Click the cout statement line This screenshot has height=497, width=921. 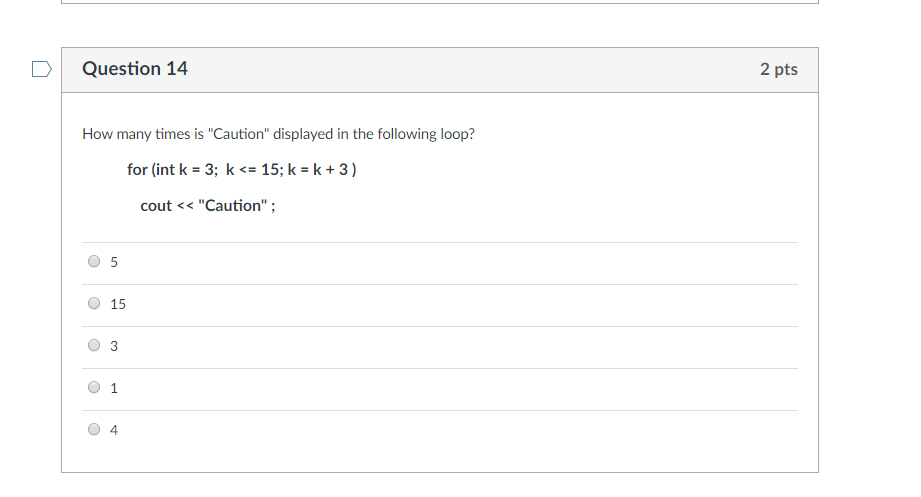(208, 205)
